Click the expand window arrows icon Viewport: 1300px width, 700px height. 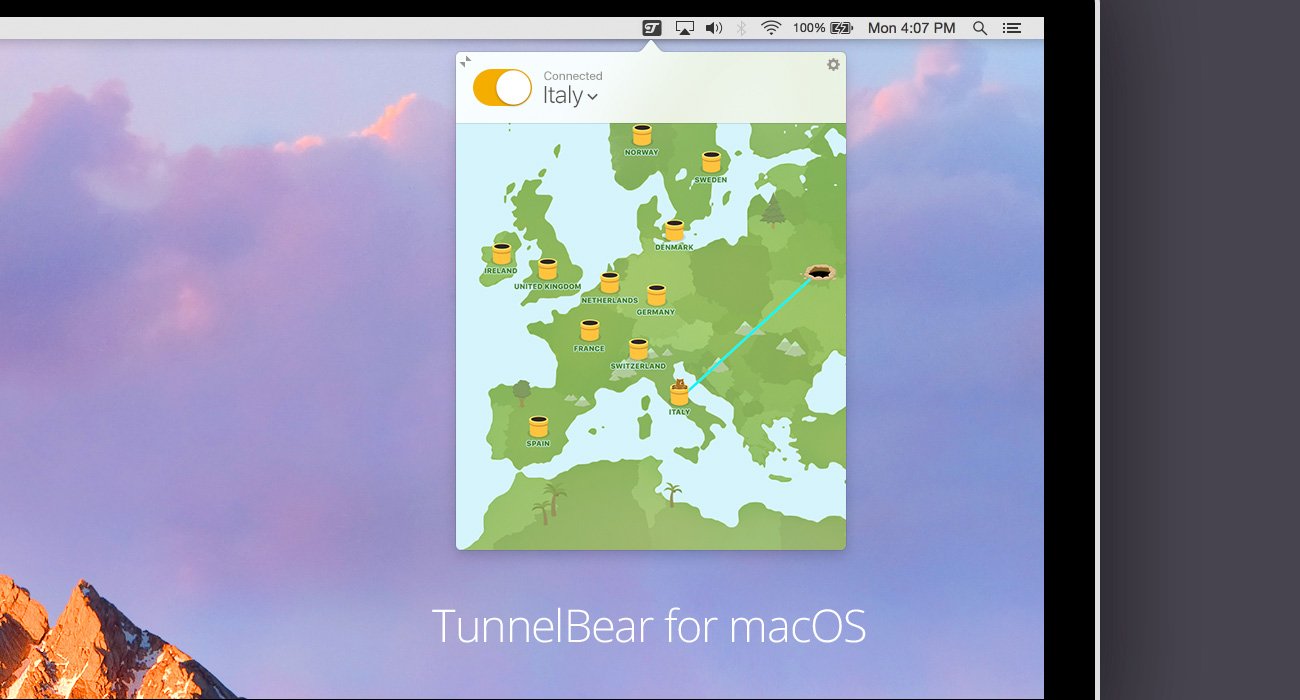click(x=465, y=62)
